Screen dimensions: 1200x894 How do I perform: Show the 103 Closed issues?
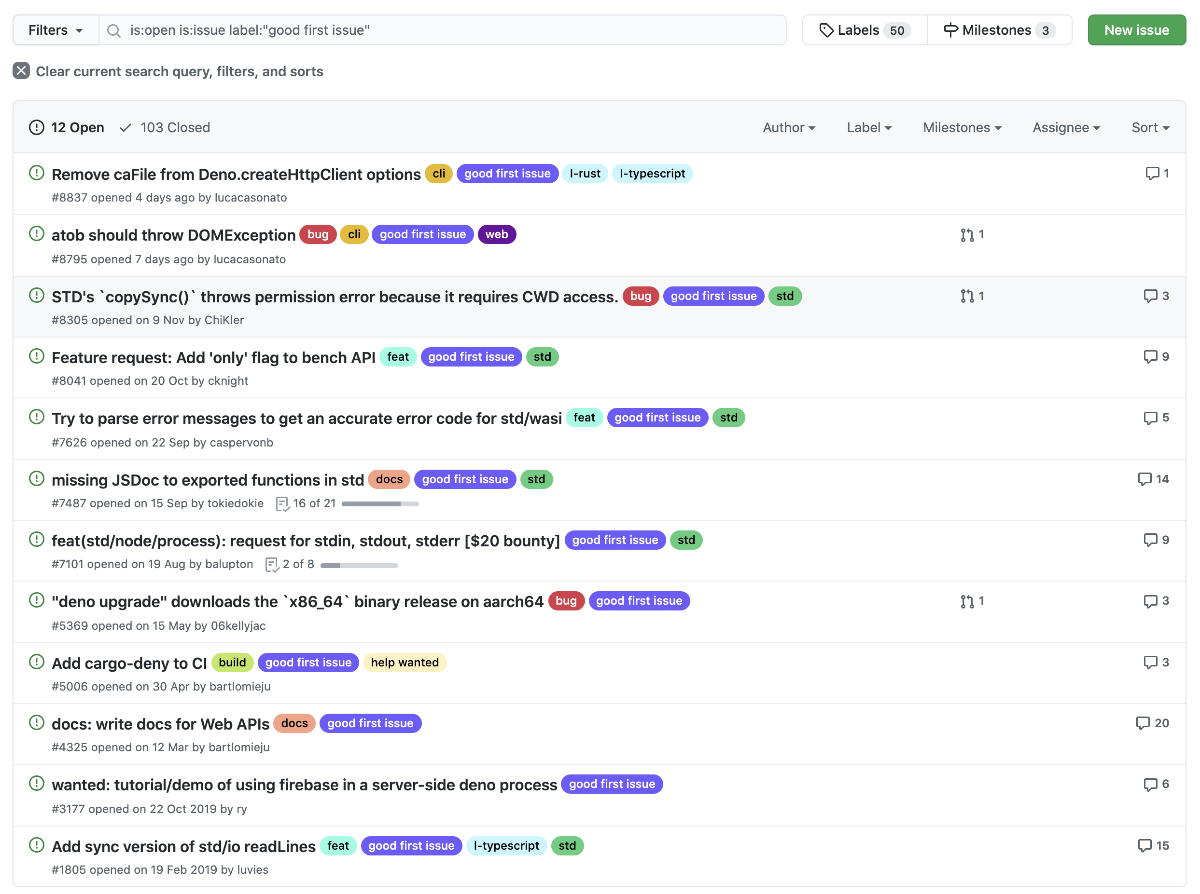(x=164, y=127)
